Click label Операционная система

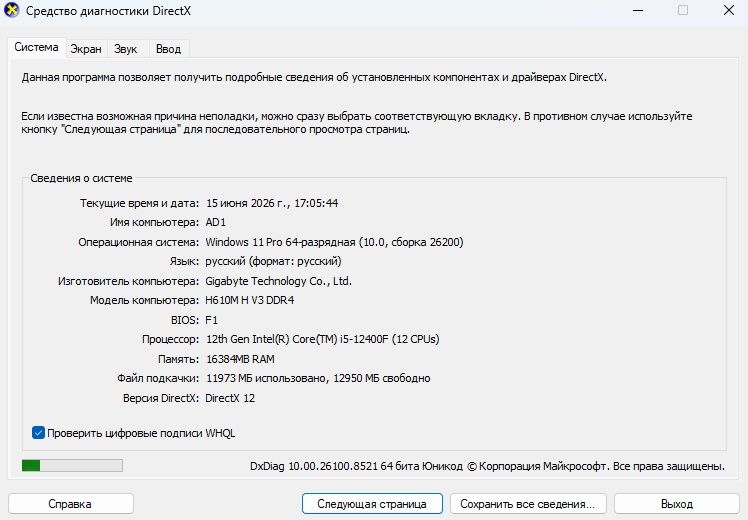coord(139,242)
